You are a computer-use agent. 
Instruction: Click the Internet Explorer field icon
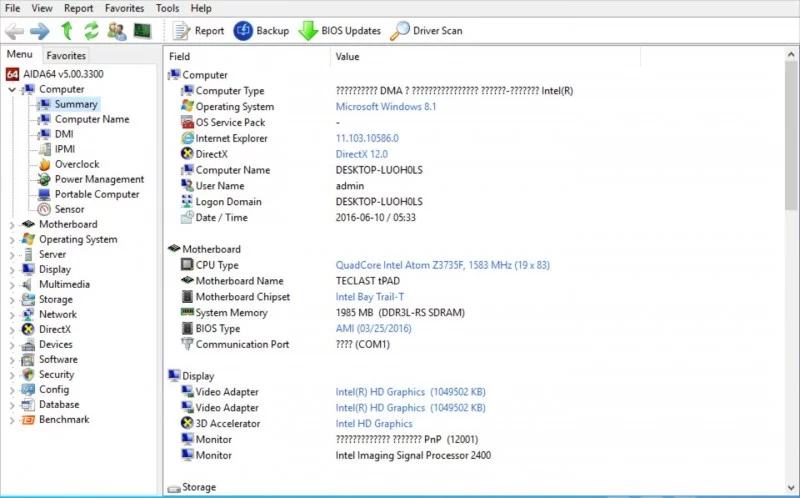click(187, 138)
